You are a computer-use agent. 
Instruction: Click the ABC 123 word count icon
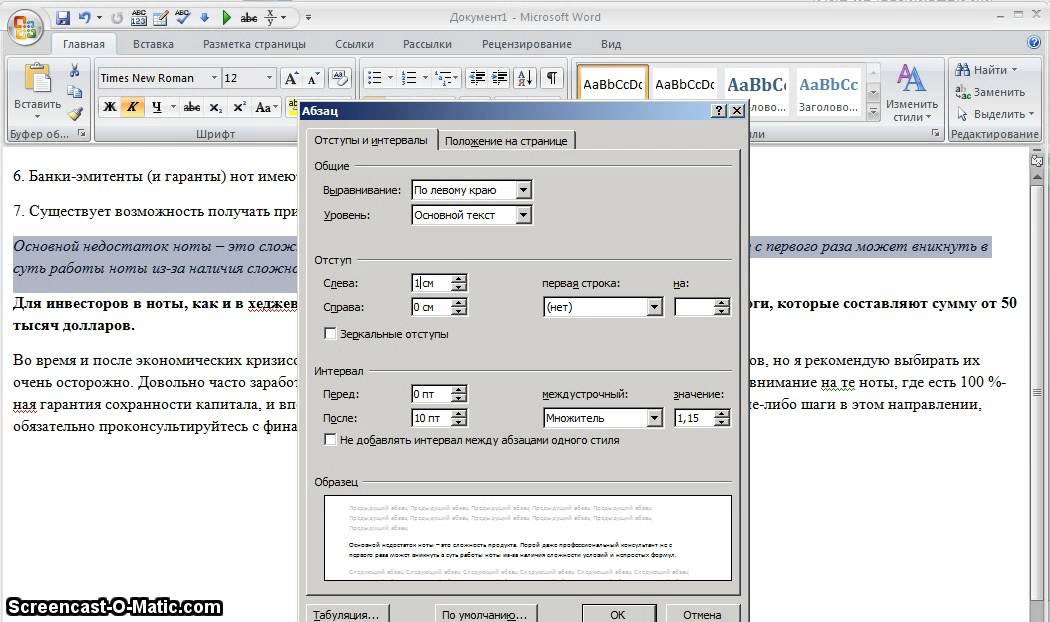tap(139, 17)
